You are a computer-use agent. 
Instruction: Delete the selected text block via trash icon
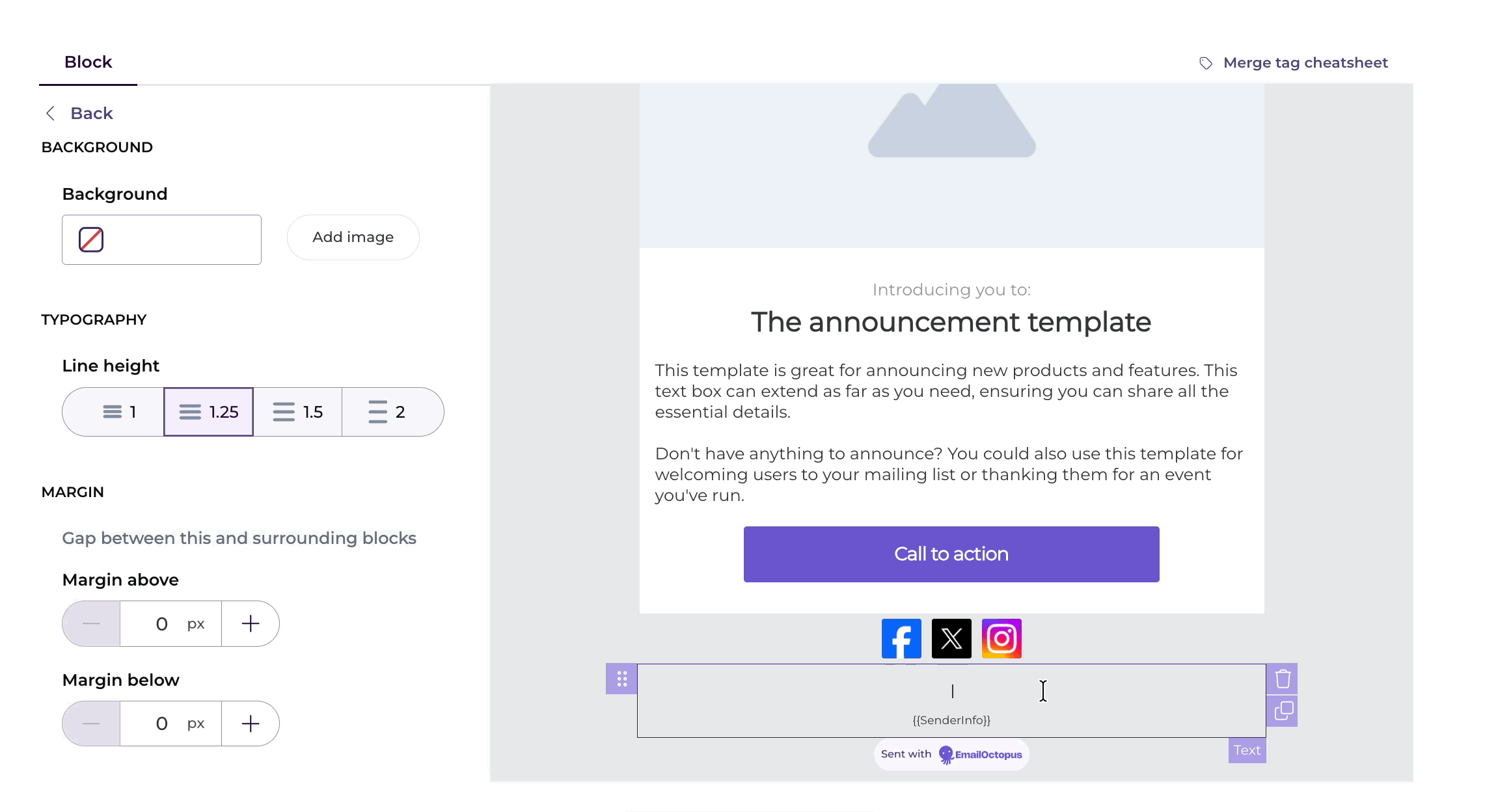[x=1282, y=678]
